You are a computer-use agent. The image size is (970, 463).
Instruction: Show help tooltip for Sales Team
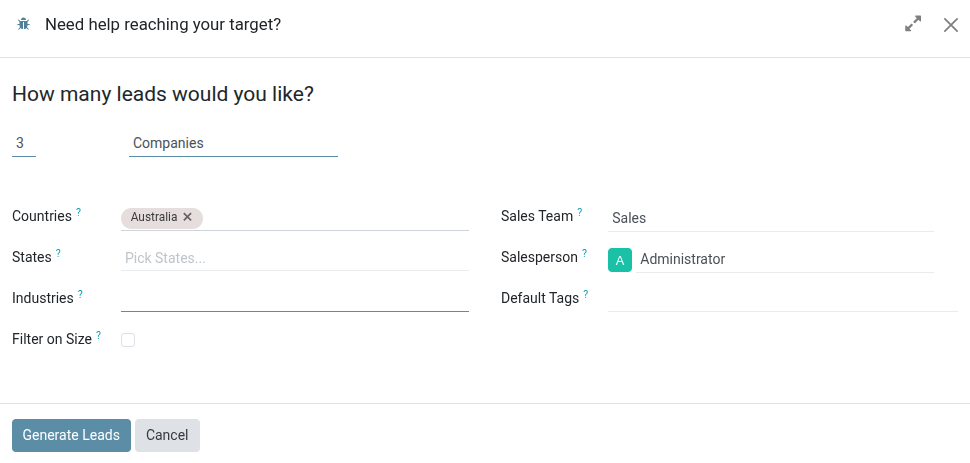(580, 212)
